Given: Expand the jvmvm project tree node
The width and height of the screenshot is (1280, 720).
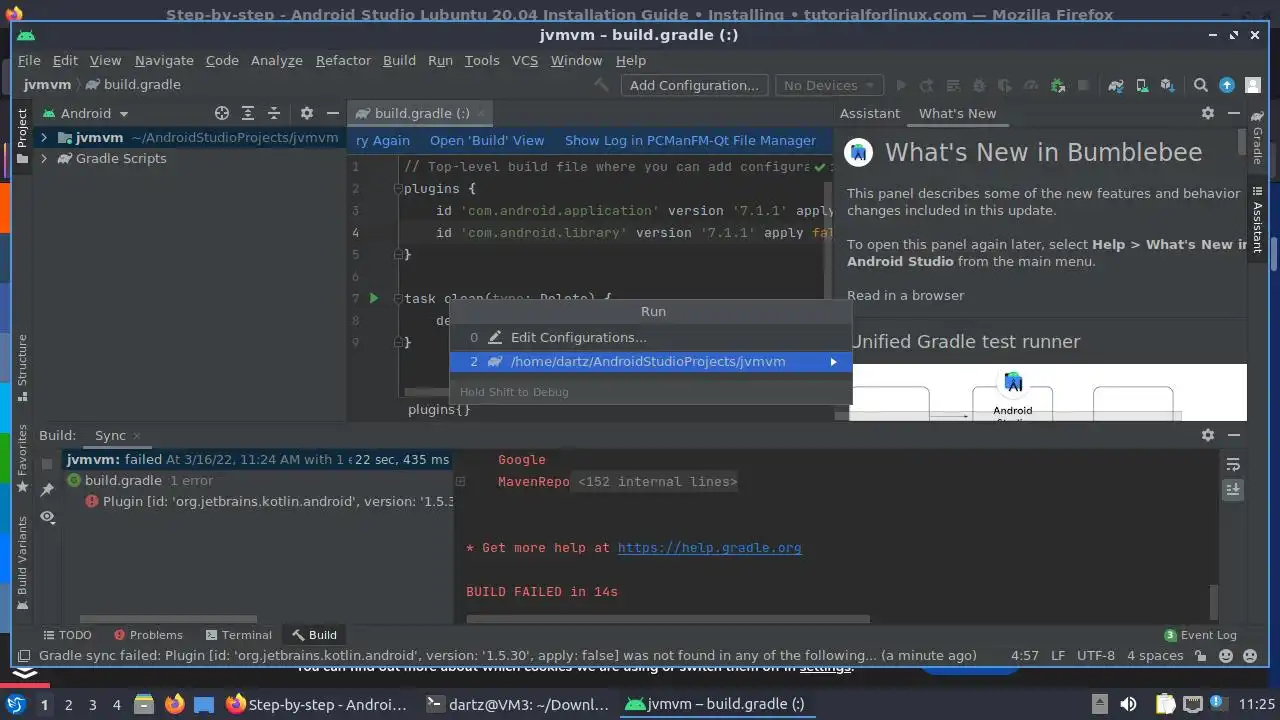Looking at the screenshot, I should [44, 137].
